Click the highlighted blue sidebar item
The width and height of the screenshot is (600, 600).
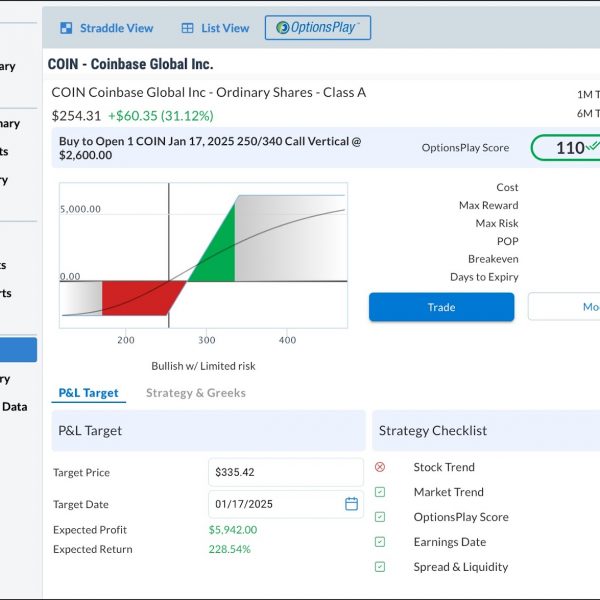coord(18,349)
